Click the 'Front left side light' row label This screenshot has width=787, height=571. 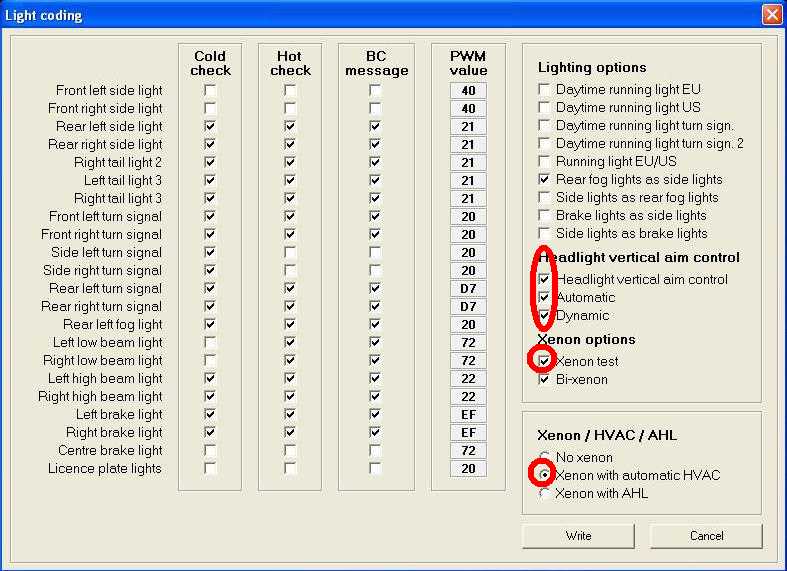(109, 90)
